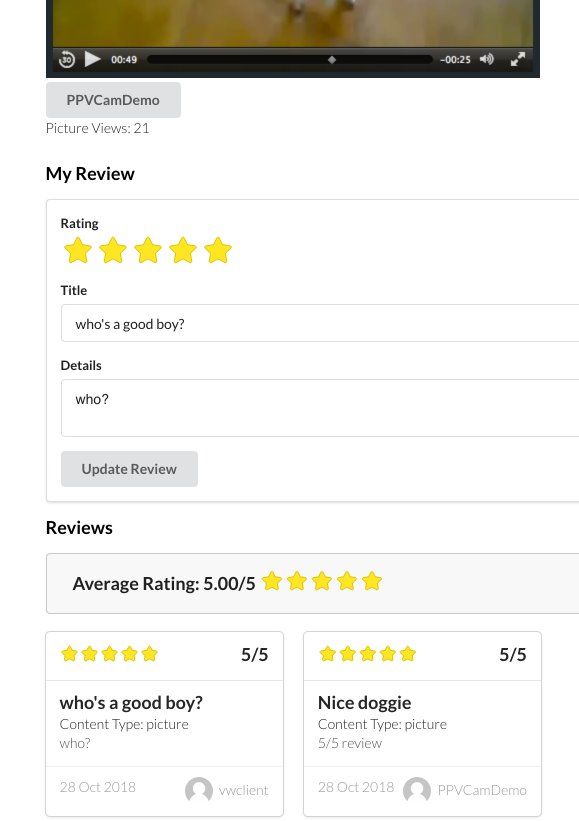
Task: Open PPVCamDemo reviewer profile link
Action: pyautogui.click(x=482, y=790)
